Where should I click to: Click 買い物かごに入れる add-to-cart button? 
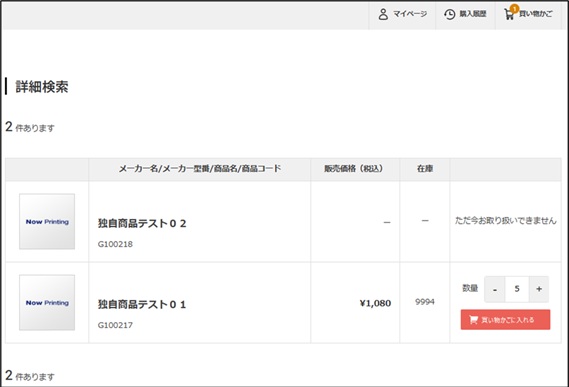[x=505, y=320]
